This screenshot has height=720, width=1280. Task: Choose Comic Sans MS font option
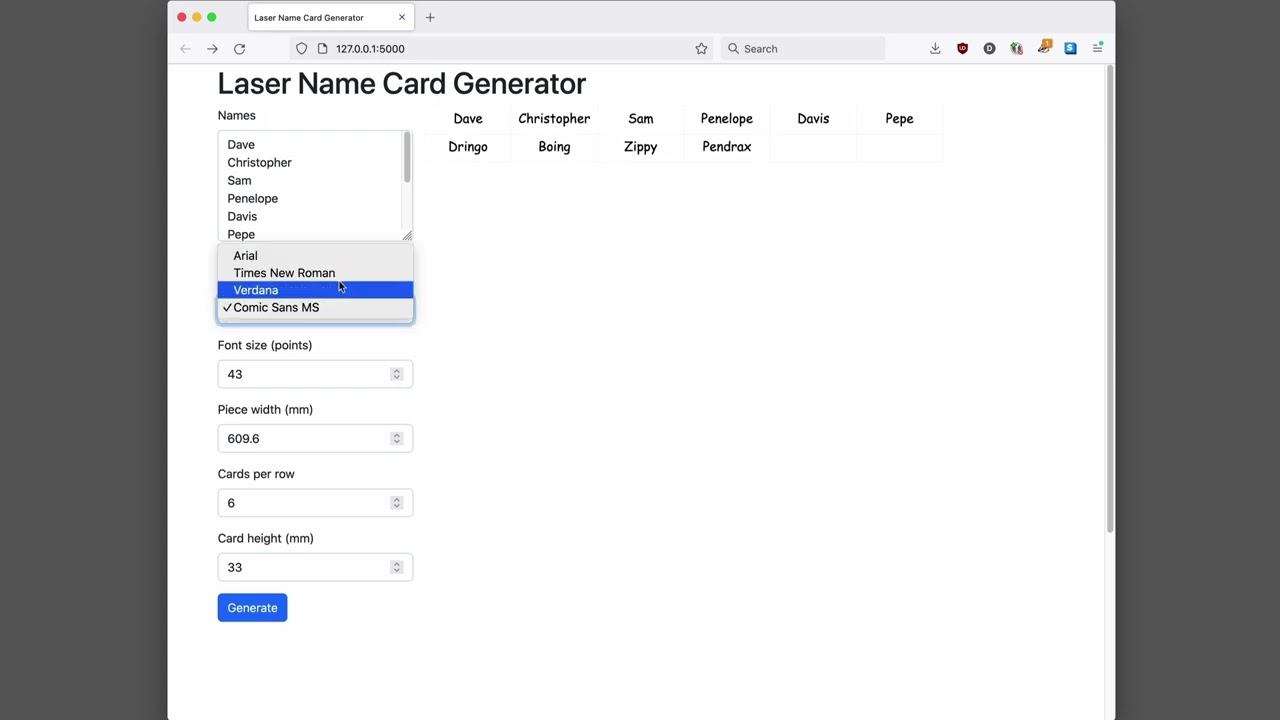click(x=315, y=307)
